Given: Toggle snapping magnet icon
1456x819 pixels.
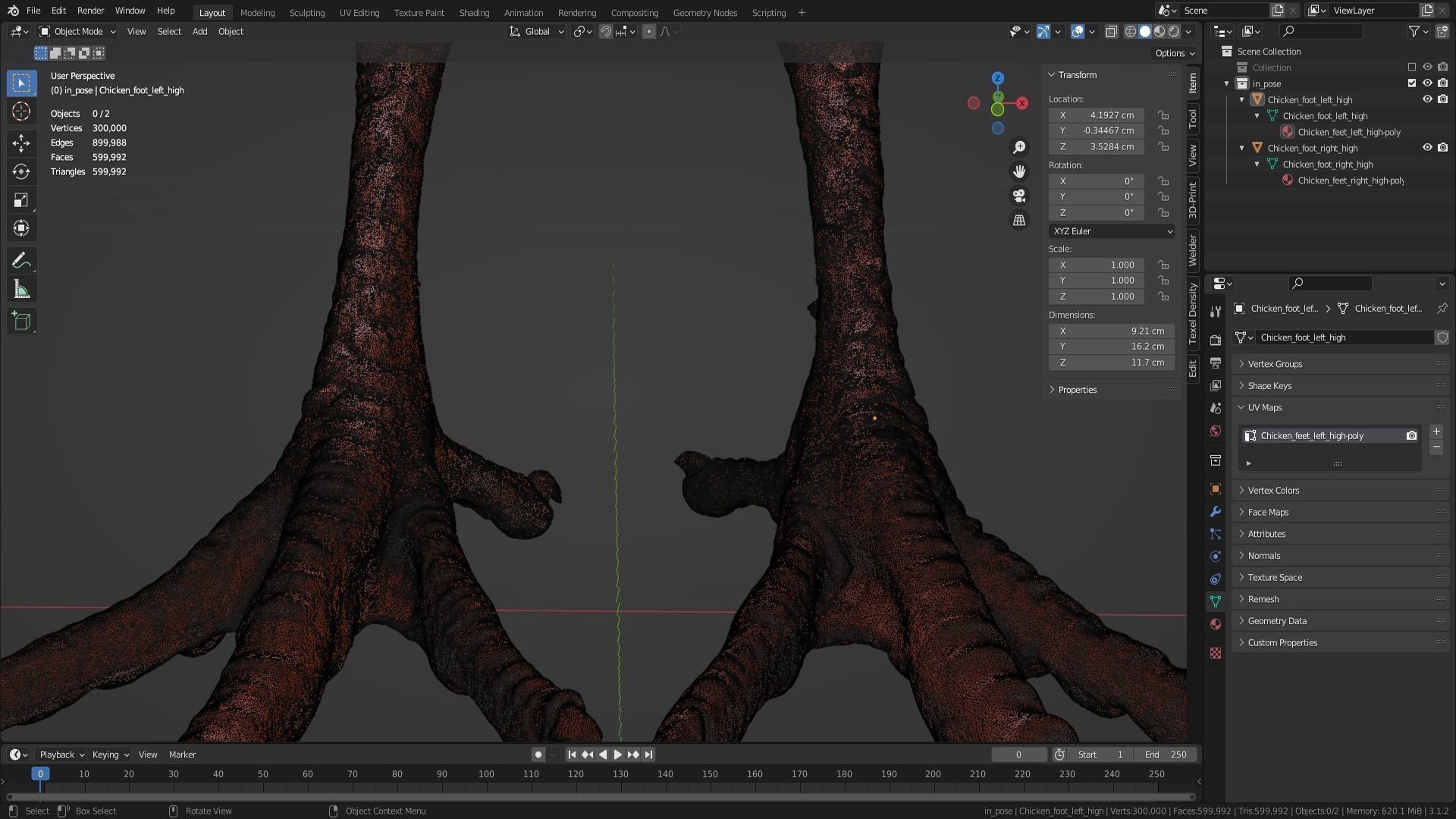Looking at the screenshot, I should click(x=606, y=31).
